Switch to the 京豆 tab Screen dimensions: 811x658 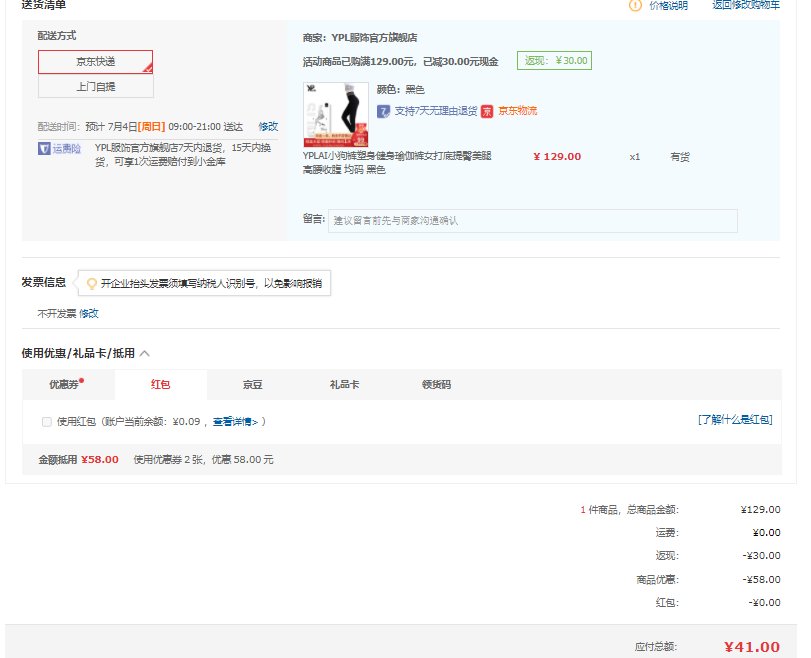(x=253, y=385)
